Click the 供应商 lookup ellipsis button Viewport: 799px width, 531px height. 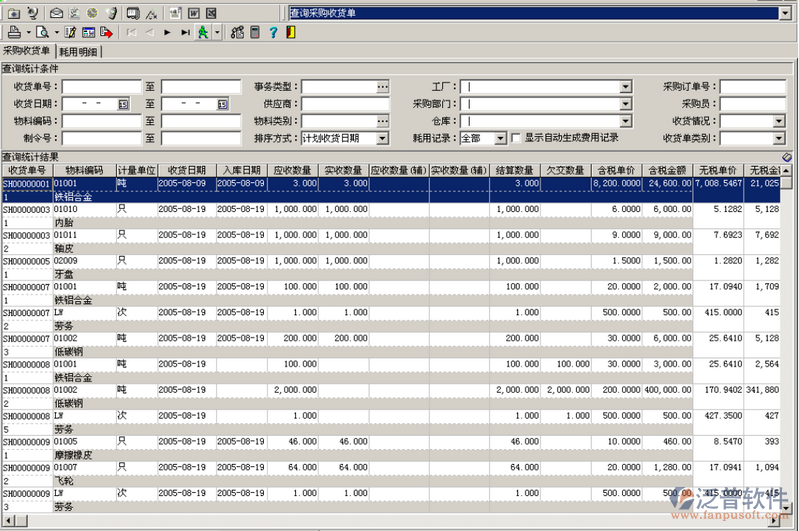381,104
